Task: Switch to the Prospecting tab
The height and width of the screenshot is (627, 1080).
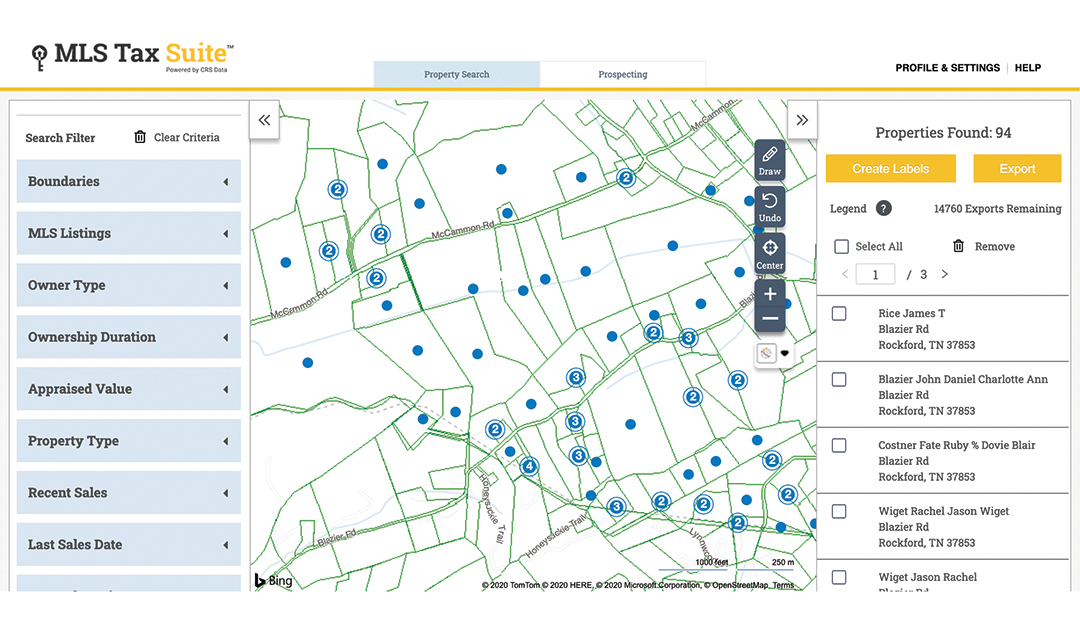Action: point(623,75)
